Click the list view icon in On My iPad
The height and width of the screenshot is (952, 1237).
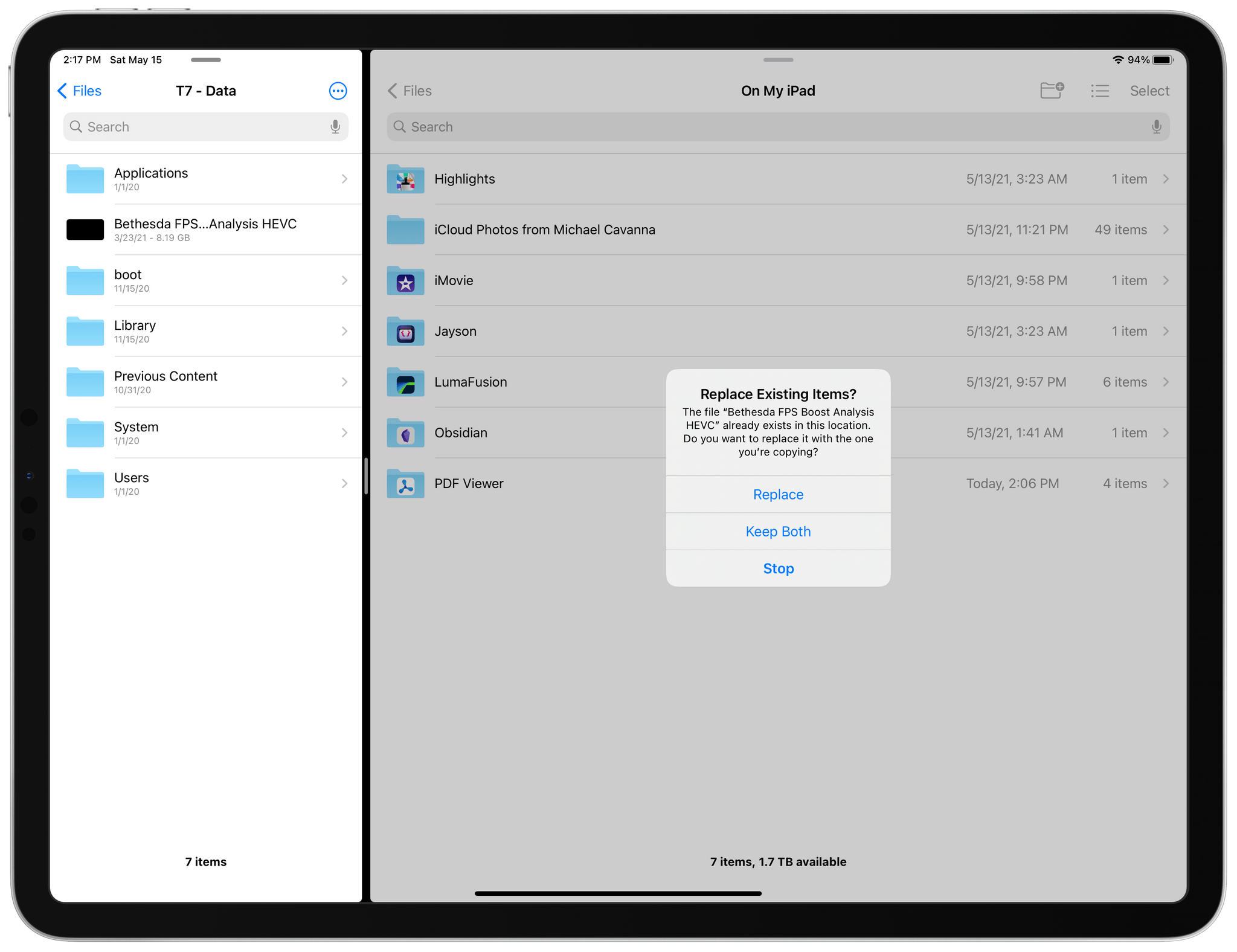1100,90
